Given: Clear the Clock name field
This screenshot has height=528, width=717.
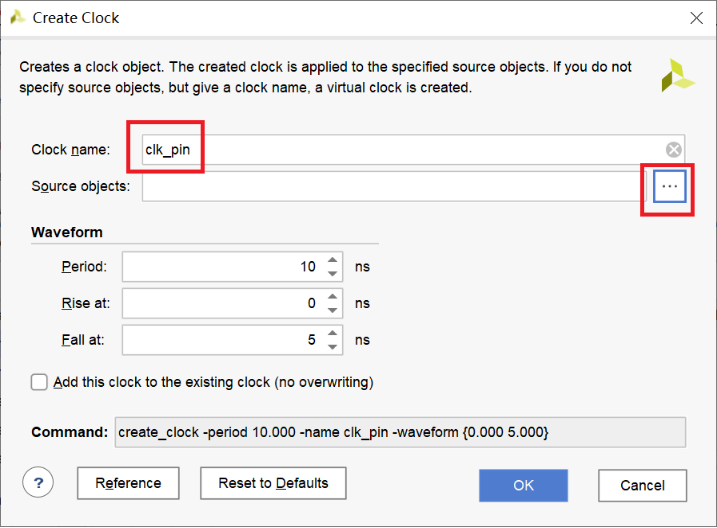Looking at the screenshot, I should (x=674, y=150).
